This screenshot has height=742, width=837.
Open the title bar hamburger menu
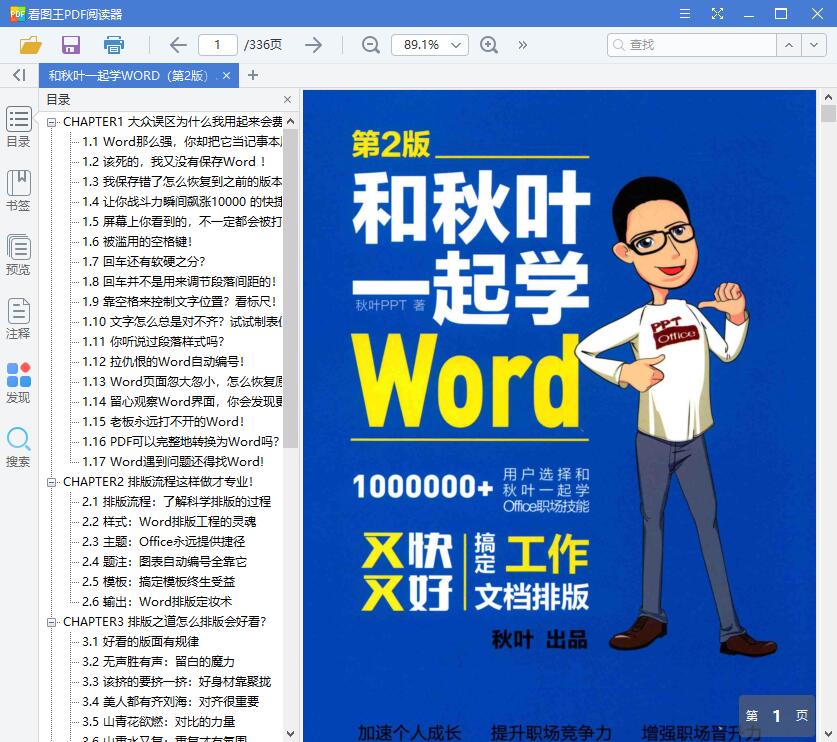685,14
